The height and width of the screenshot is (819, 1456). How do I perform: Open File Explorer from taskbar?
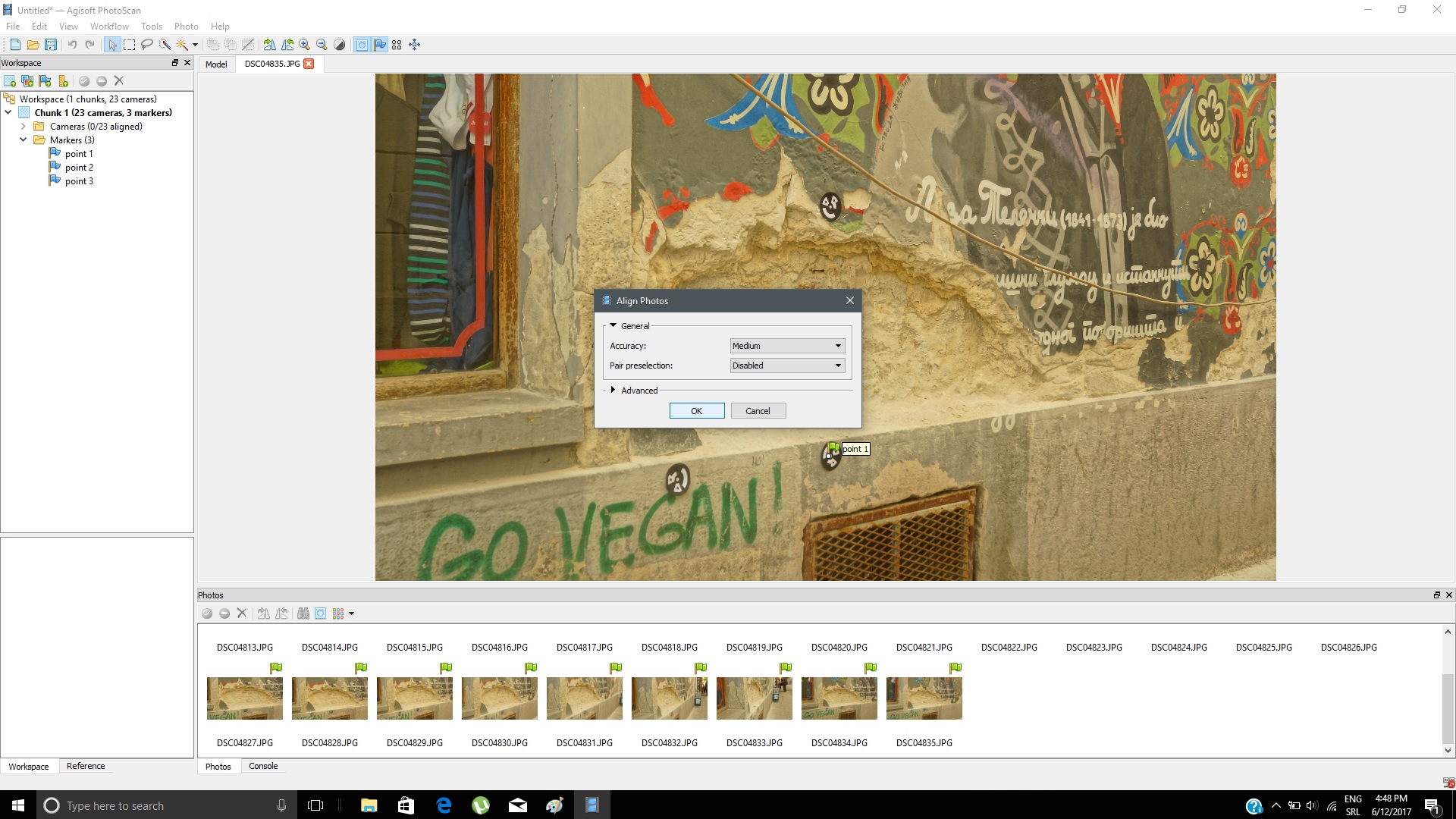point(369,805)
